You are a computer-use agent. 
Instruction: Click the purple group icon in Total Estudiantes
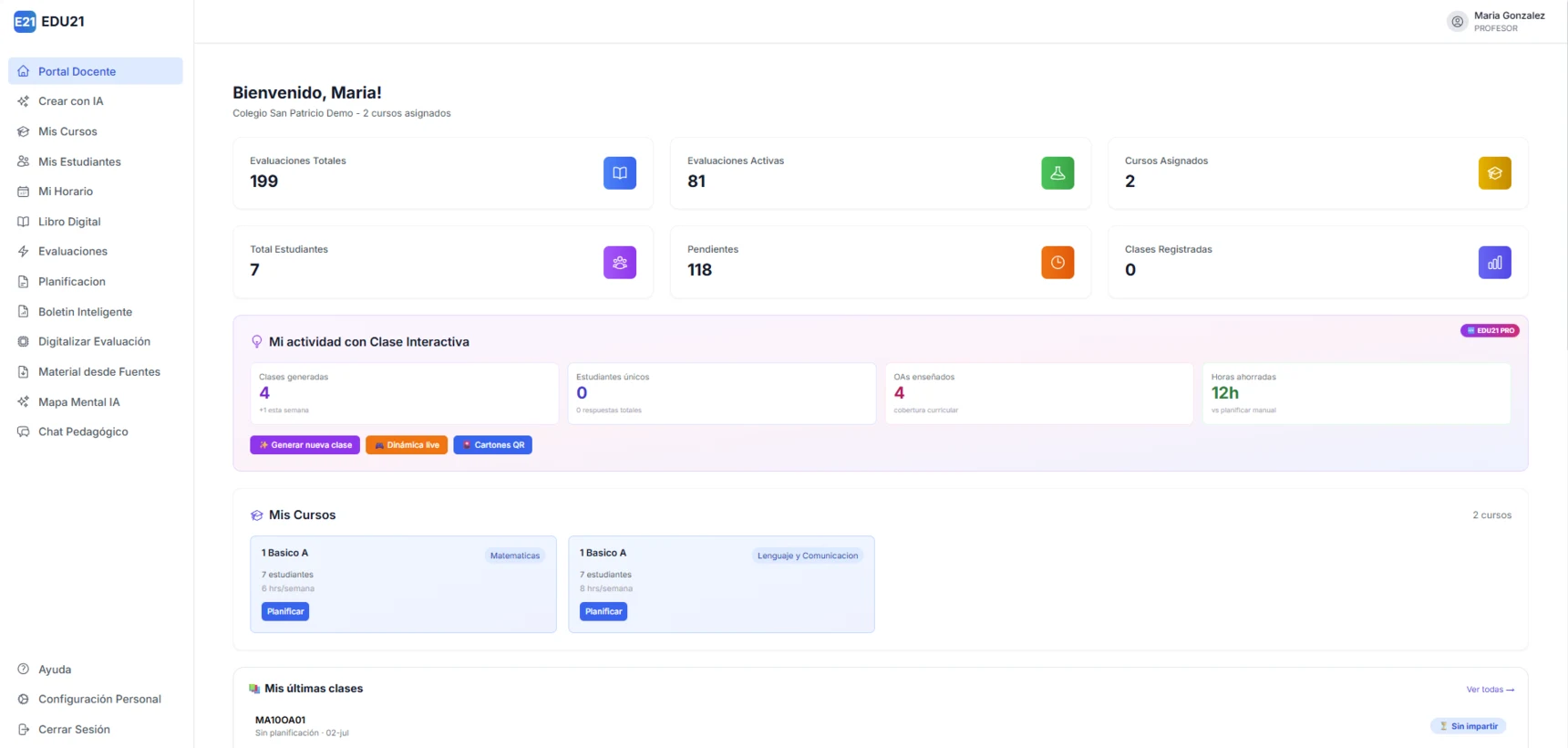pos(620,263)
